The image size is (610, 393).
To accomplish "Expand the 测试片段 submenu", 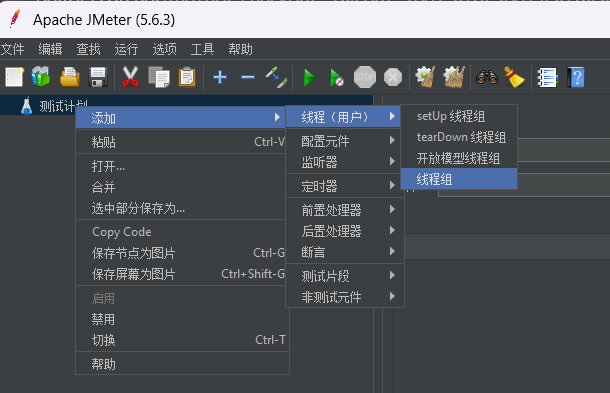I will (345, 276).
